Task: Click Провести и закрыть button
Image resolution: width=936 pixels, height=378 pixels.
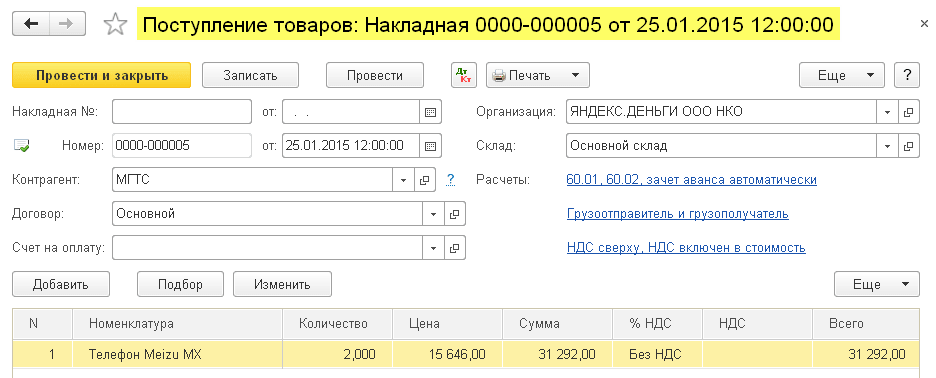Action: coord(101,75)
